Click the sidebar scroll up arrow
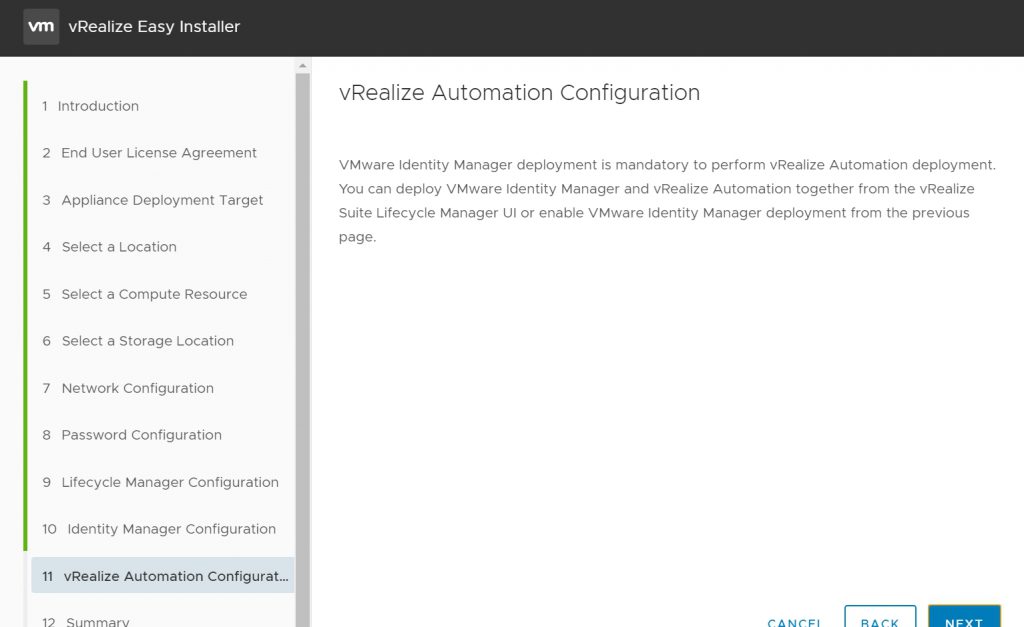This screenshot has height=627, width=1024. pos(302,65)
